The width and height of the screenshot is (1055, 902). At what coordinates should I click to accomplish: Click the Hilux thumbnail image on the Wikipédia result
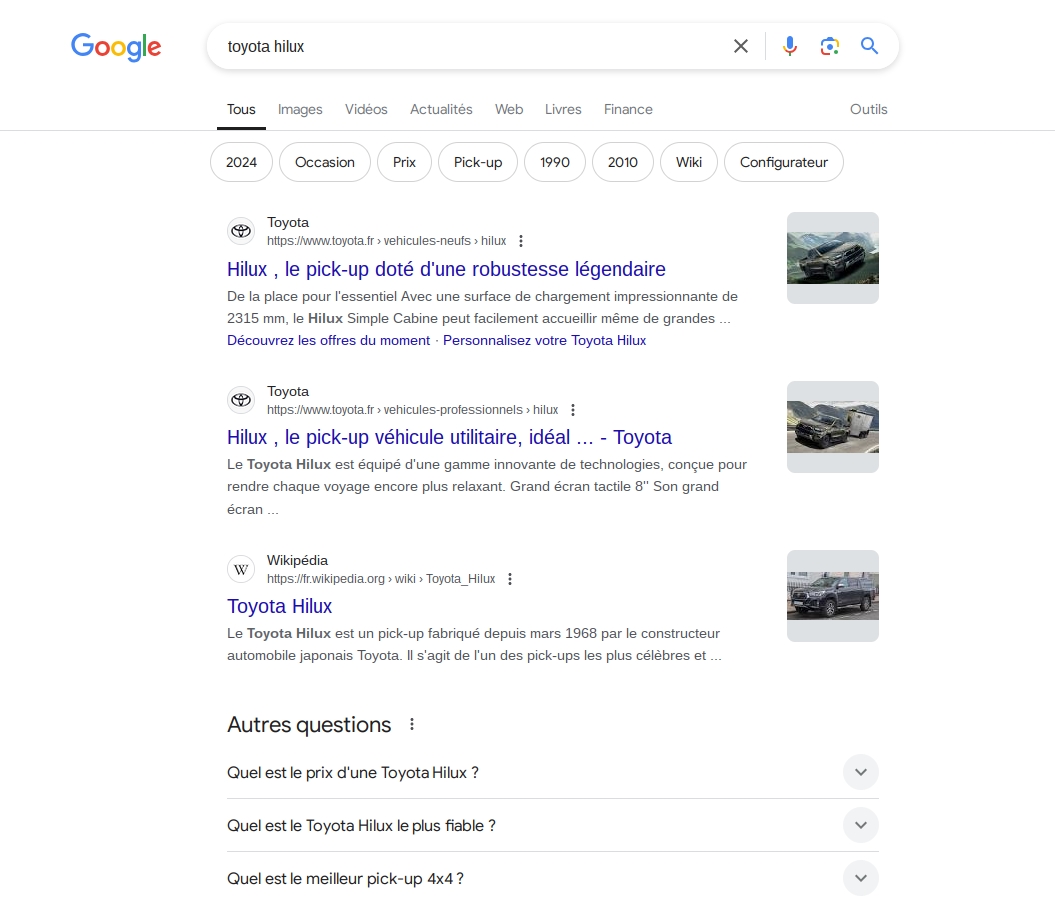coord(832,595)
